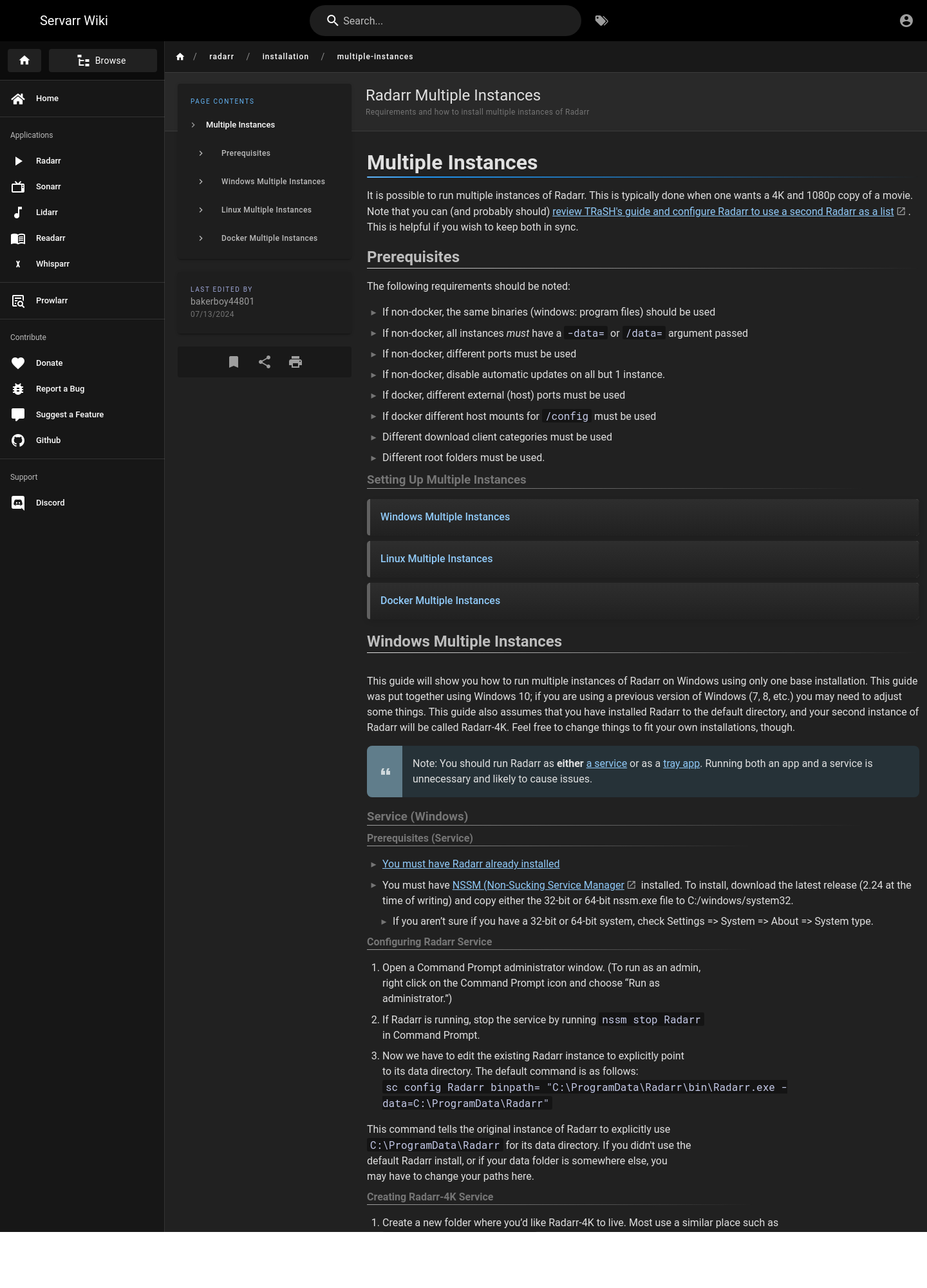Click the Radarr play icon
The width and height of the screenshot is (927, 1288).
tap(18, 161)
